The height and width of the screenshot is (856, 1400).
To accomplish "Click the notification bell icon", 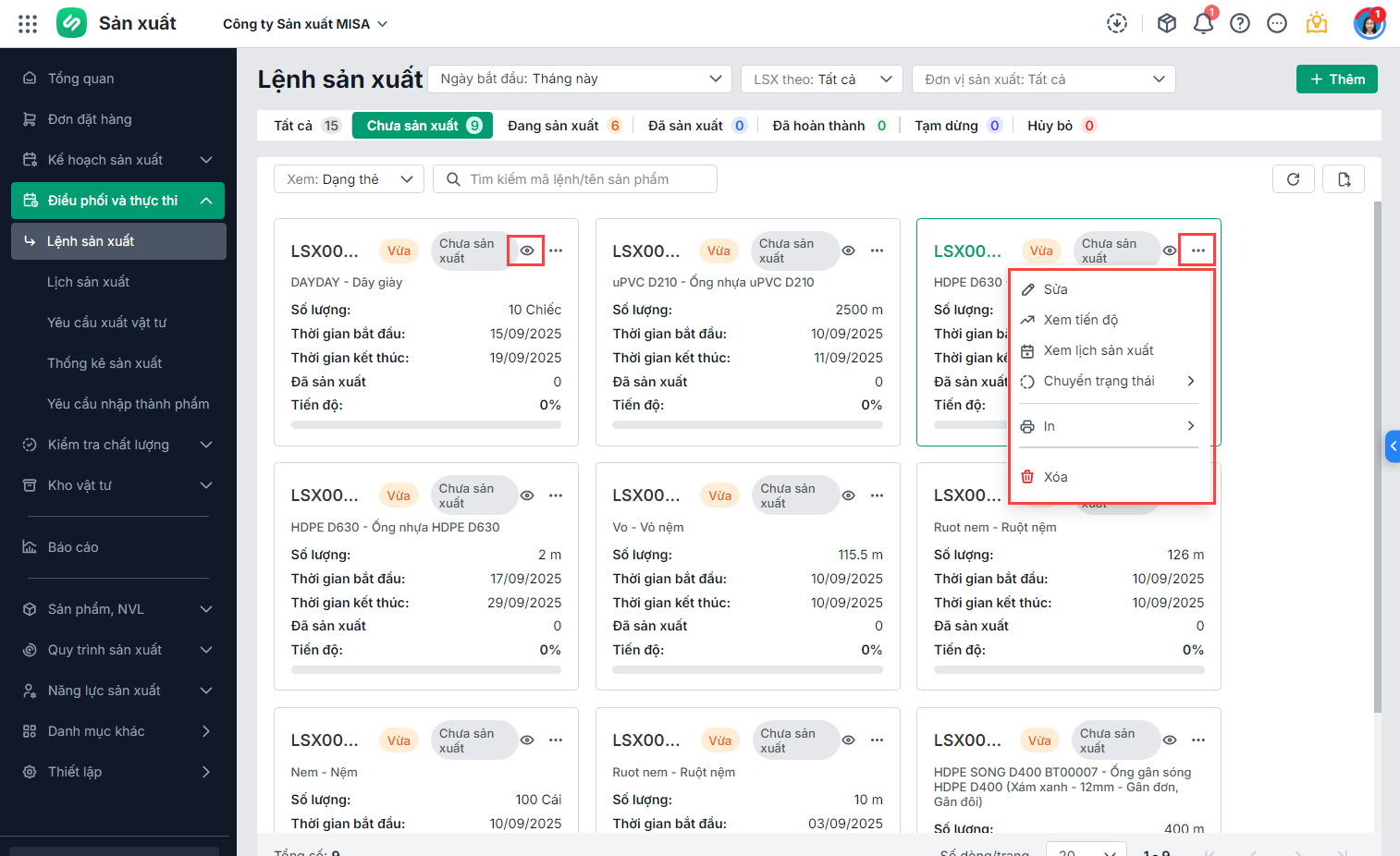I will [x=1203, y=24].
